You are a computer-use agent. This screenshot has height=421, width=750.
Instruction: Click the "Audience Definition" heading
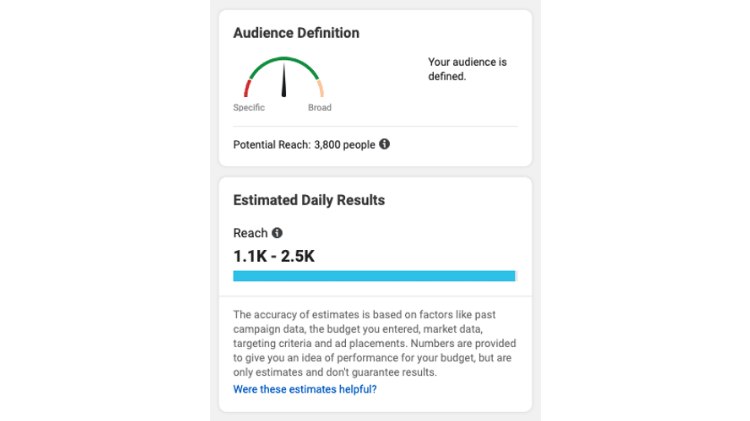(x=296, y=33)
